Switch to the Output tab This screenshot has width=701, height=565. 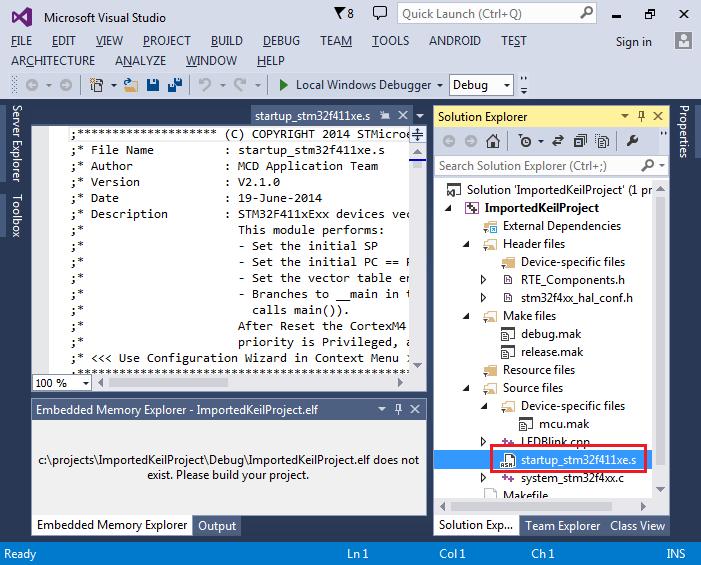pos(217,525)
